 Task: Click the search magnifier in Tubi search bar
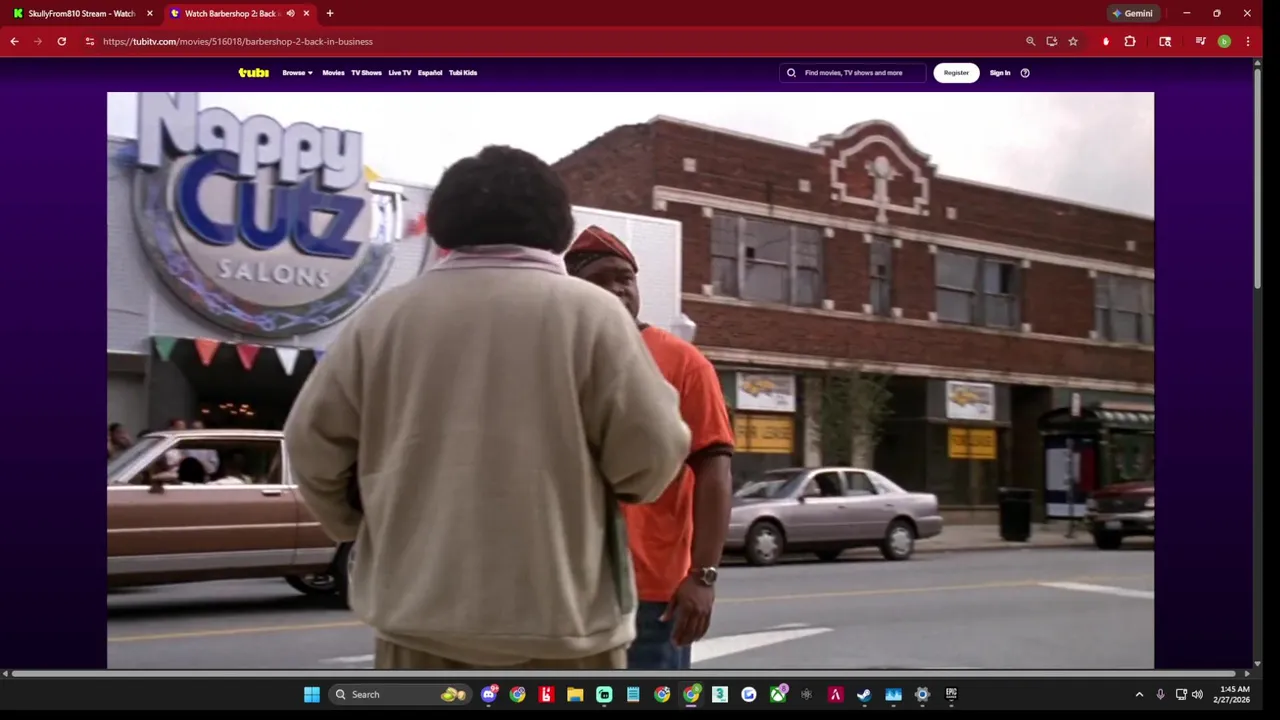click(x=791, y=73)
